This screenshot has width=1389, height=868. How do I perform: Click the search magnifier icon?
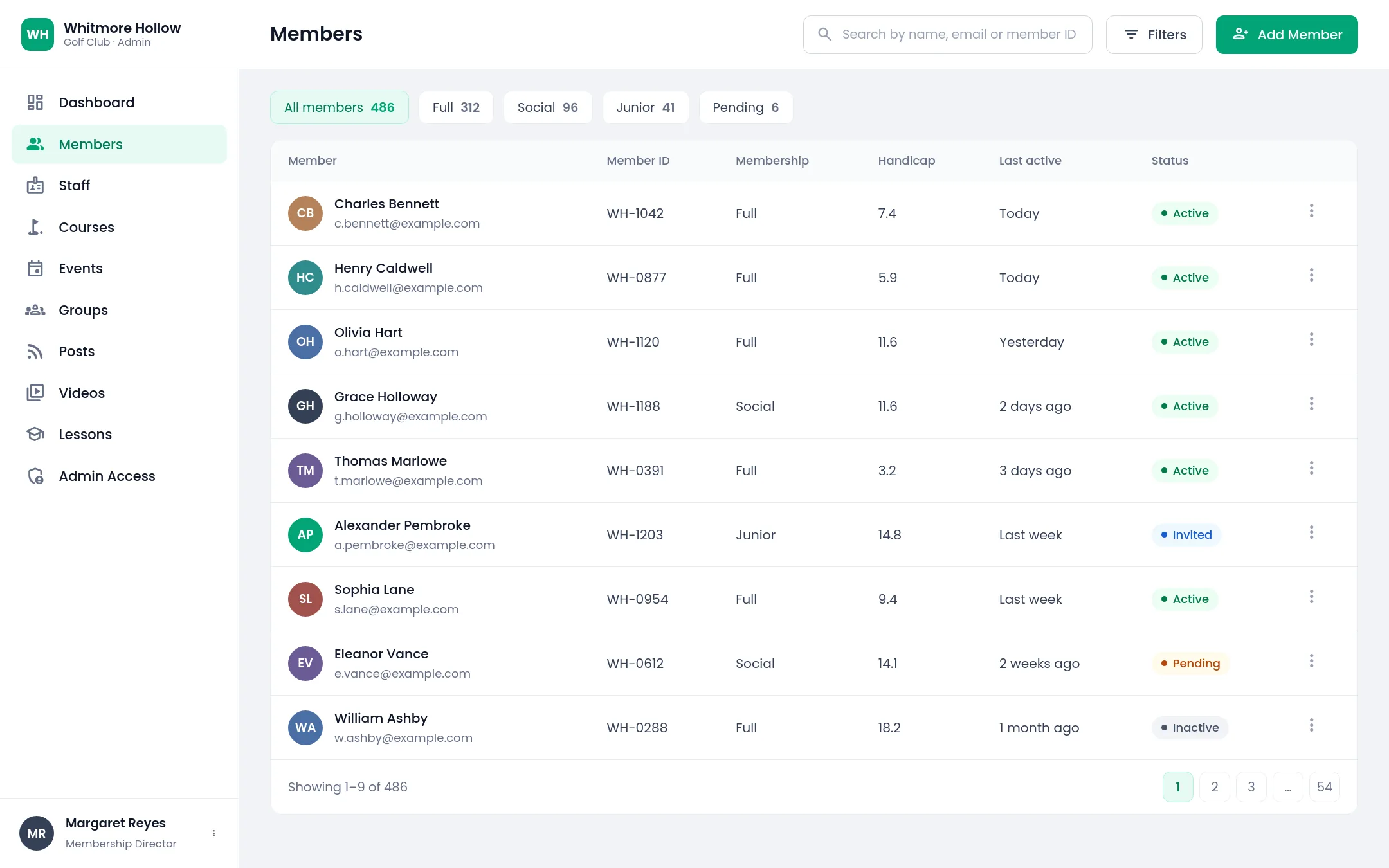(x=824, y=34)
